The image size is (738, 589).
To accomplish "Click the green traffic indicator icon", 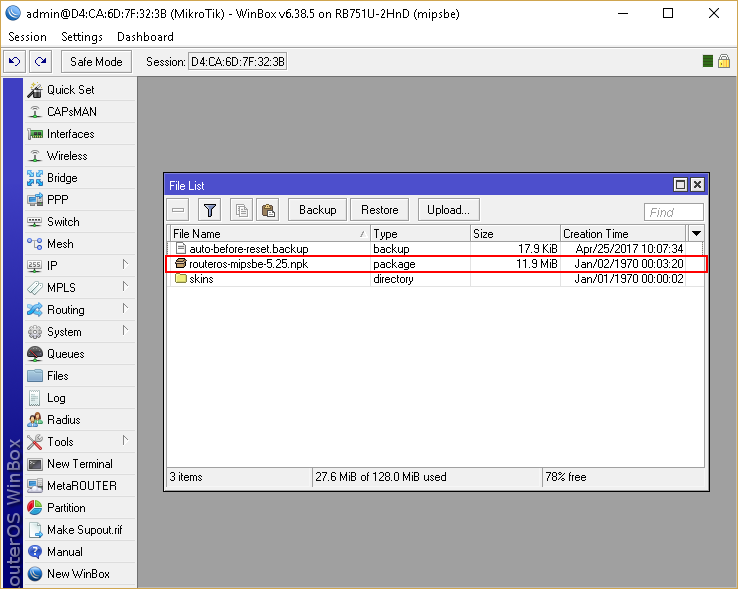I will [707, 61].
